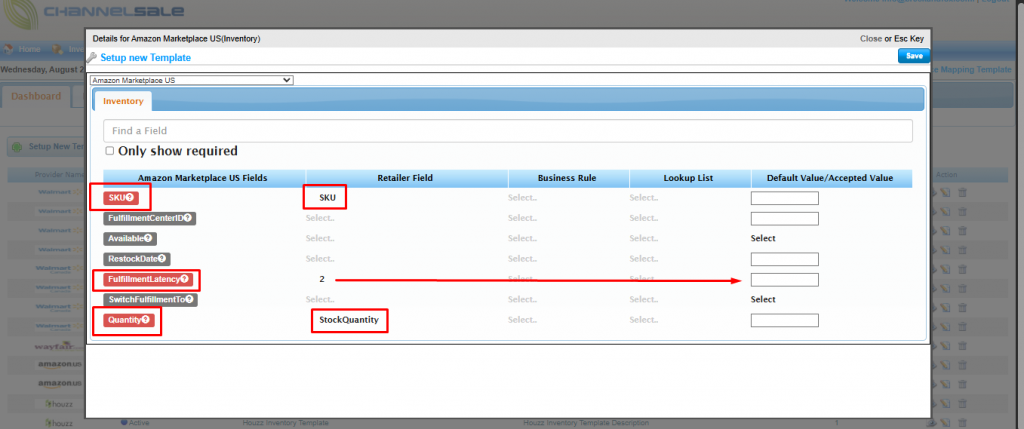Image resolution: width=1024 pixels, height=429 pixels.
Task: Click the Find a Field search box
Action: click(507, 131)
